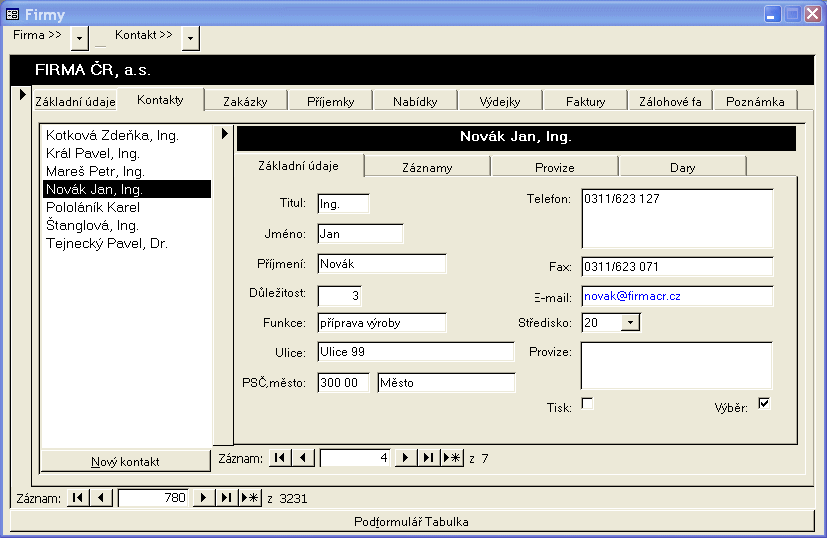Open the Provize sub-tab
Image resolution: width=827 pixels, height=538 pixels.
(x=554, y=167)
